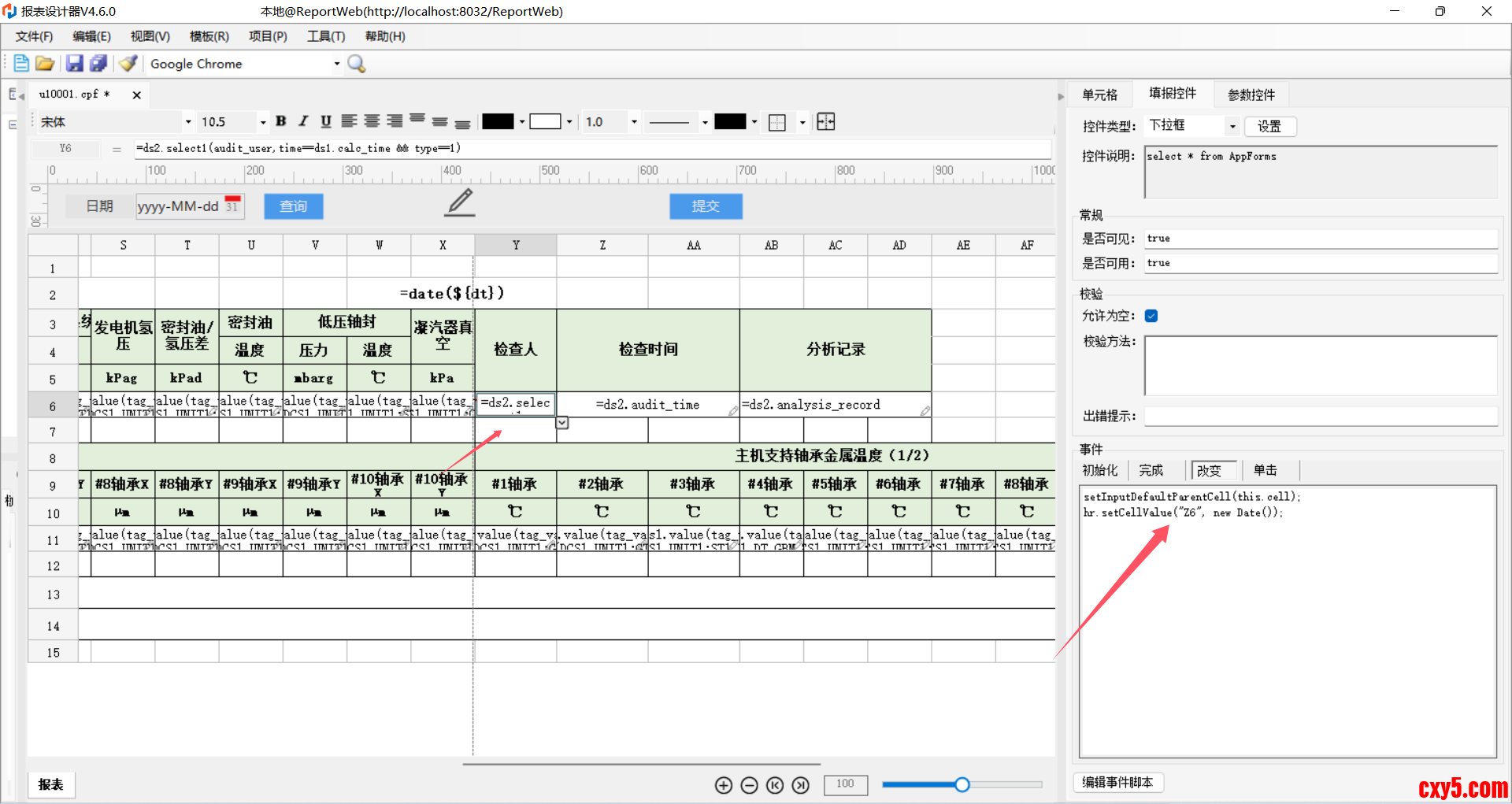Toggle the 允许为空 checkbox

[1151, 316]
